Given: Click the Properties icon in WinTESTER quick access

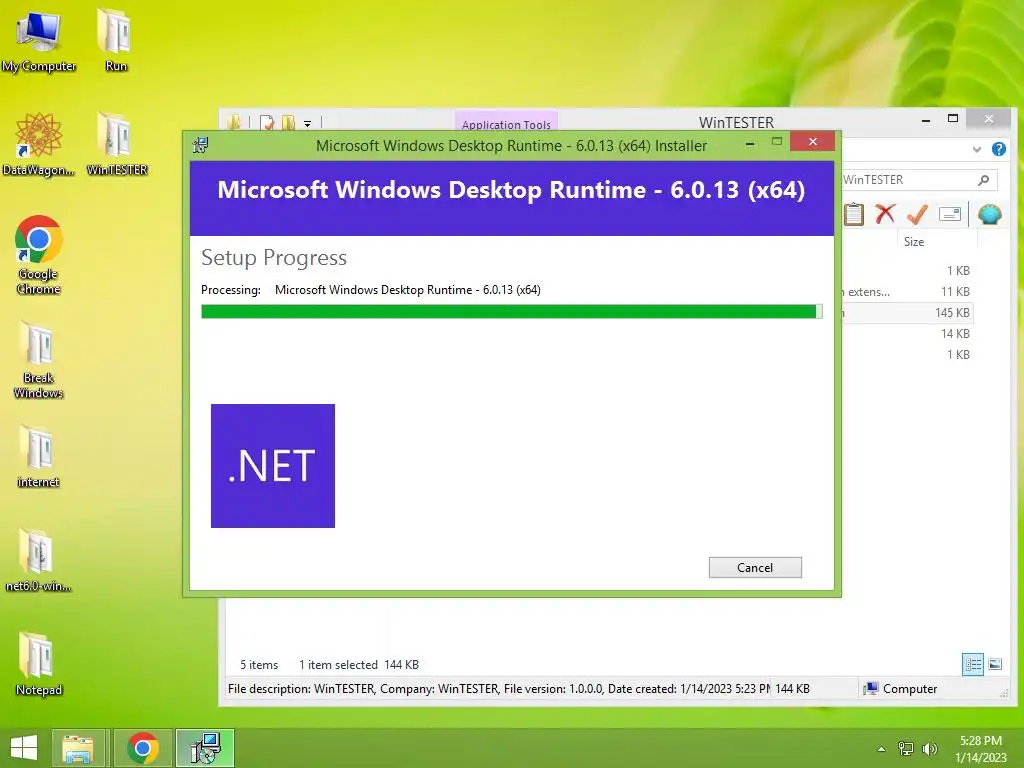Looking at the screenshot, I should (x=266, y=122).
